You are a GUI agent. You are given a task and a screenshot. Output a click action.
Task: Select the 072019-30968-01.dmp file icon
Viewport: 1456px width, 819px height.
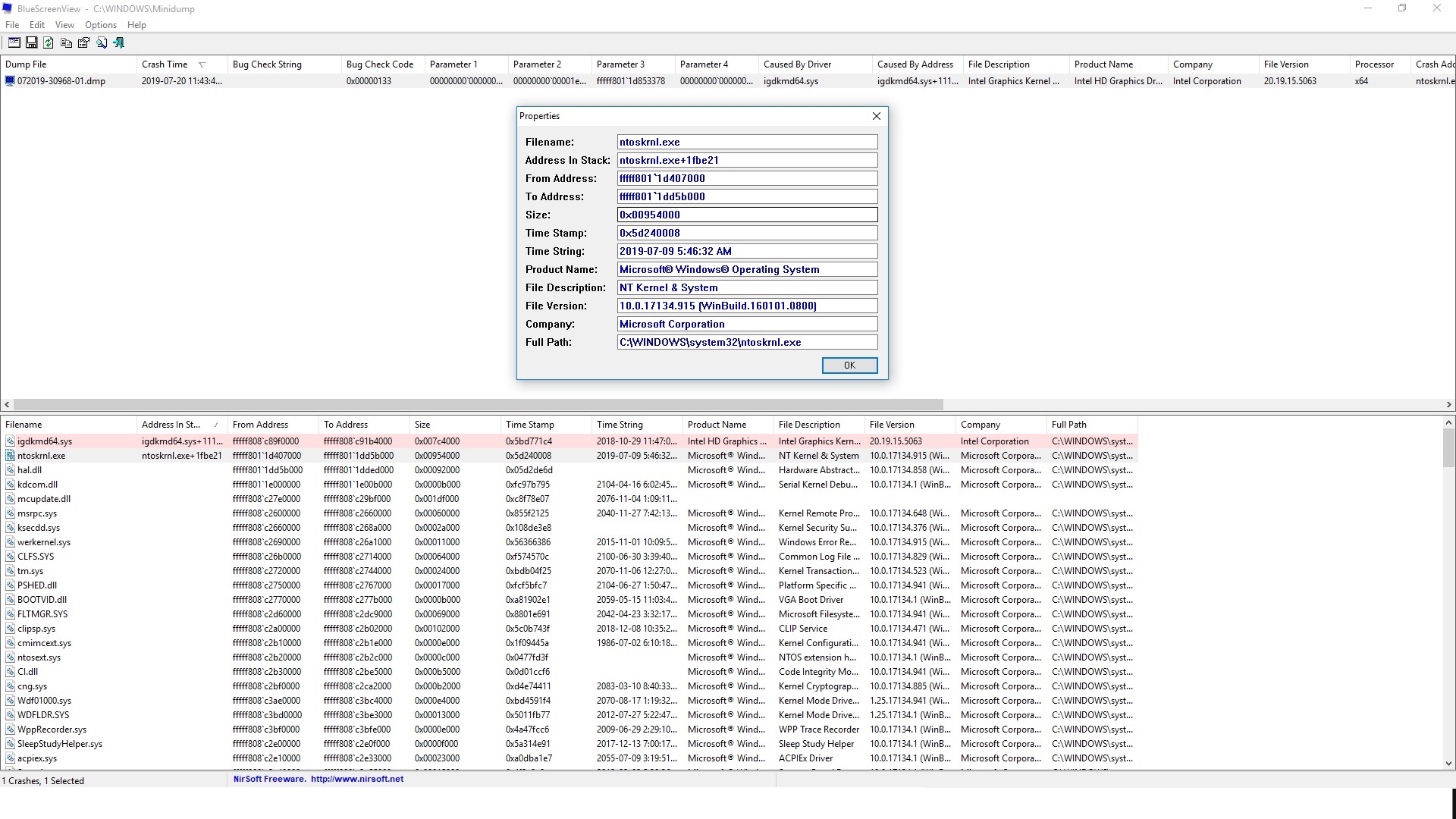(10, 81)
